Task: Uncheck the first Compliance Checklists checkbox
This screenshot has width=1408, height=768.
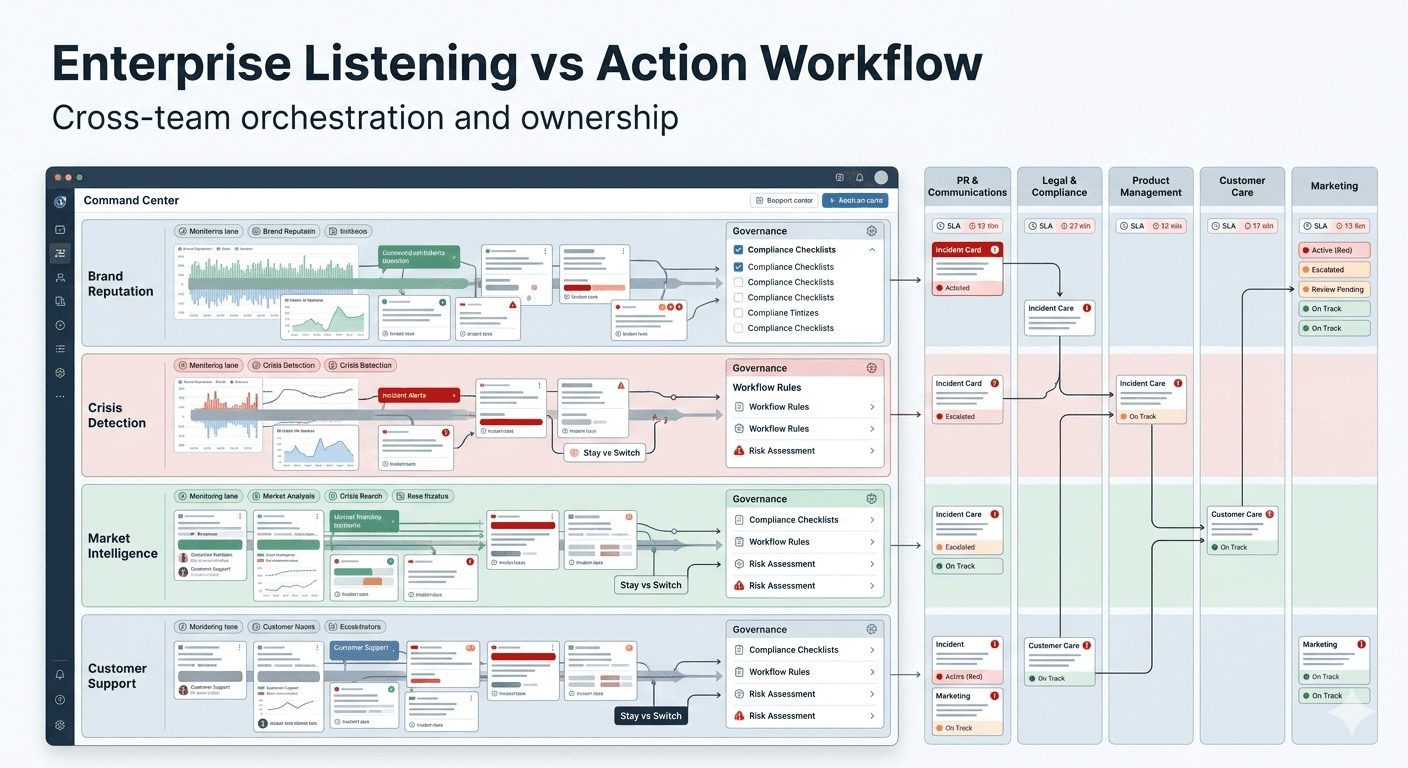Action: click(x=738, y=249)
